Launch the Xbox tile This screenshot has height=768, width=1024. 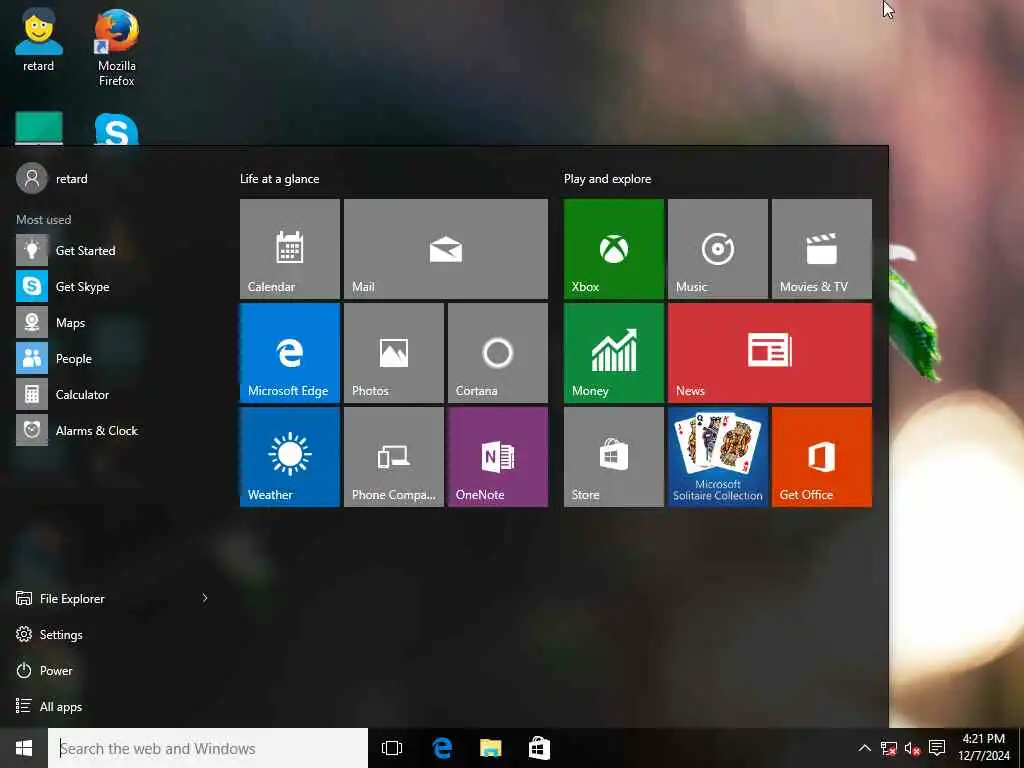tap(613, 249)
